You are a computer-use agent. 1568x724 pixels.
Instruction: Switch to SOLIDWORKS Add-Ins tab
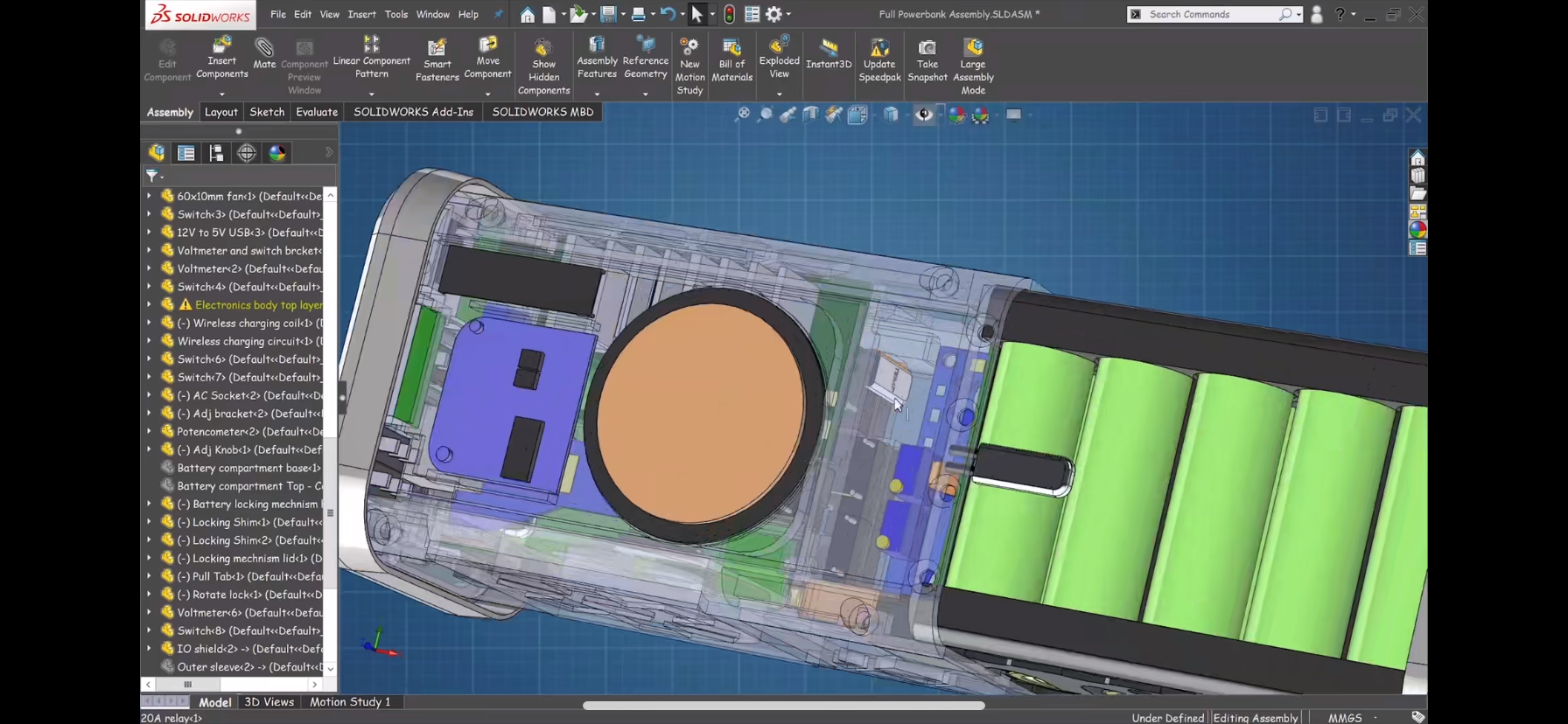point(413,112)
